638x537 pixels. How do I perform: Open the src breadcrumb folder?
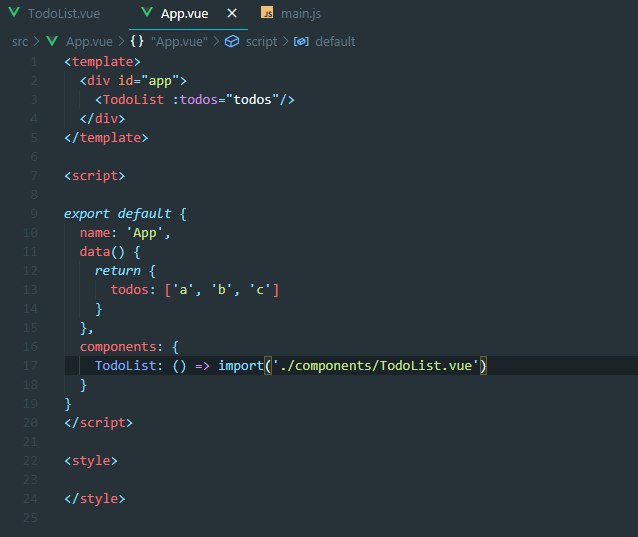[20, 41]
